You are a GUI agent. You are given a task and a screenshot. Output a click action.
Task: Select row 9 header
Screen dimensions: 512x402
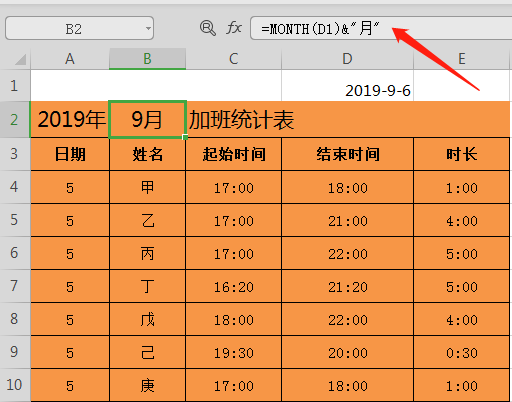[x=15, y=352]
